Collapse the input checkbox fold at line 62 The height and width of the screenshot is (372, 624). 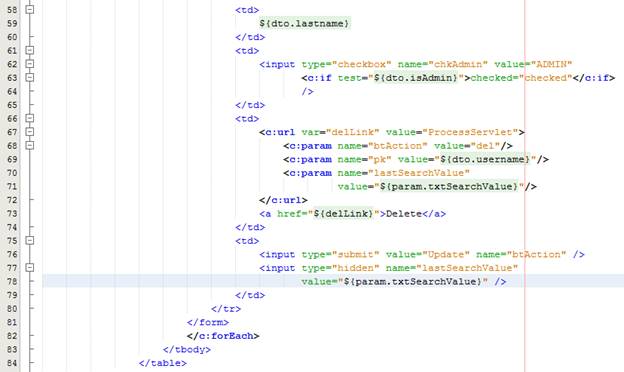29,64
